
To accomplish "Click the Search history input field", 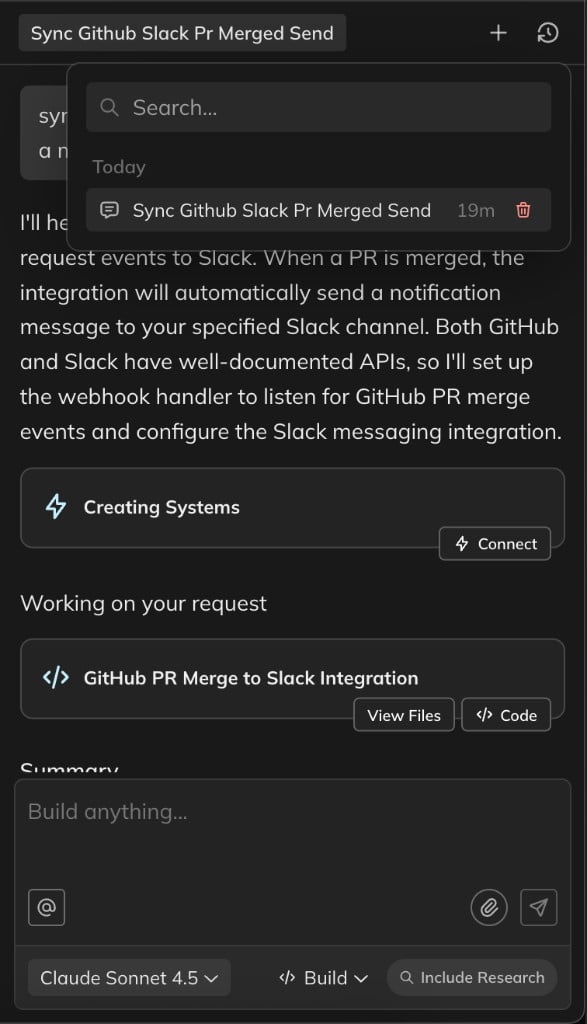I will point(319,108).
